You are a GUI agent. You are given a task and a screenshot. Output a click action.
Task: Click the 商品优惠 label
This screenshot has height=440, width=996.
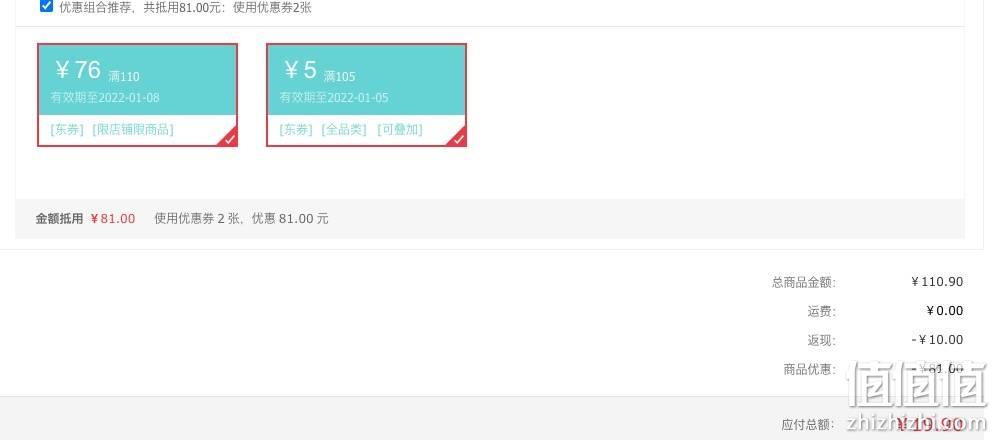[810, 369]
